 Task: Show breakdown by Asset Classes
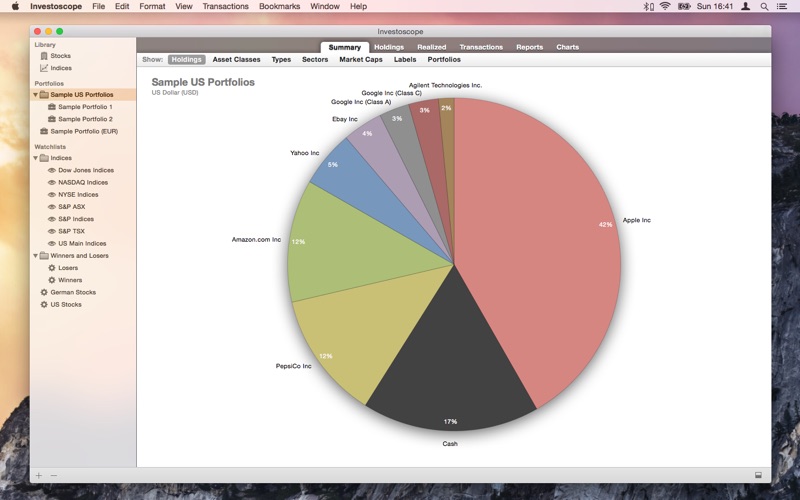pos(236,60)
